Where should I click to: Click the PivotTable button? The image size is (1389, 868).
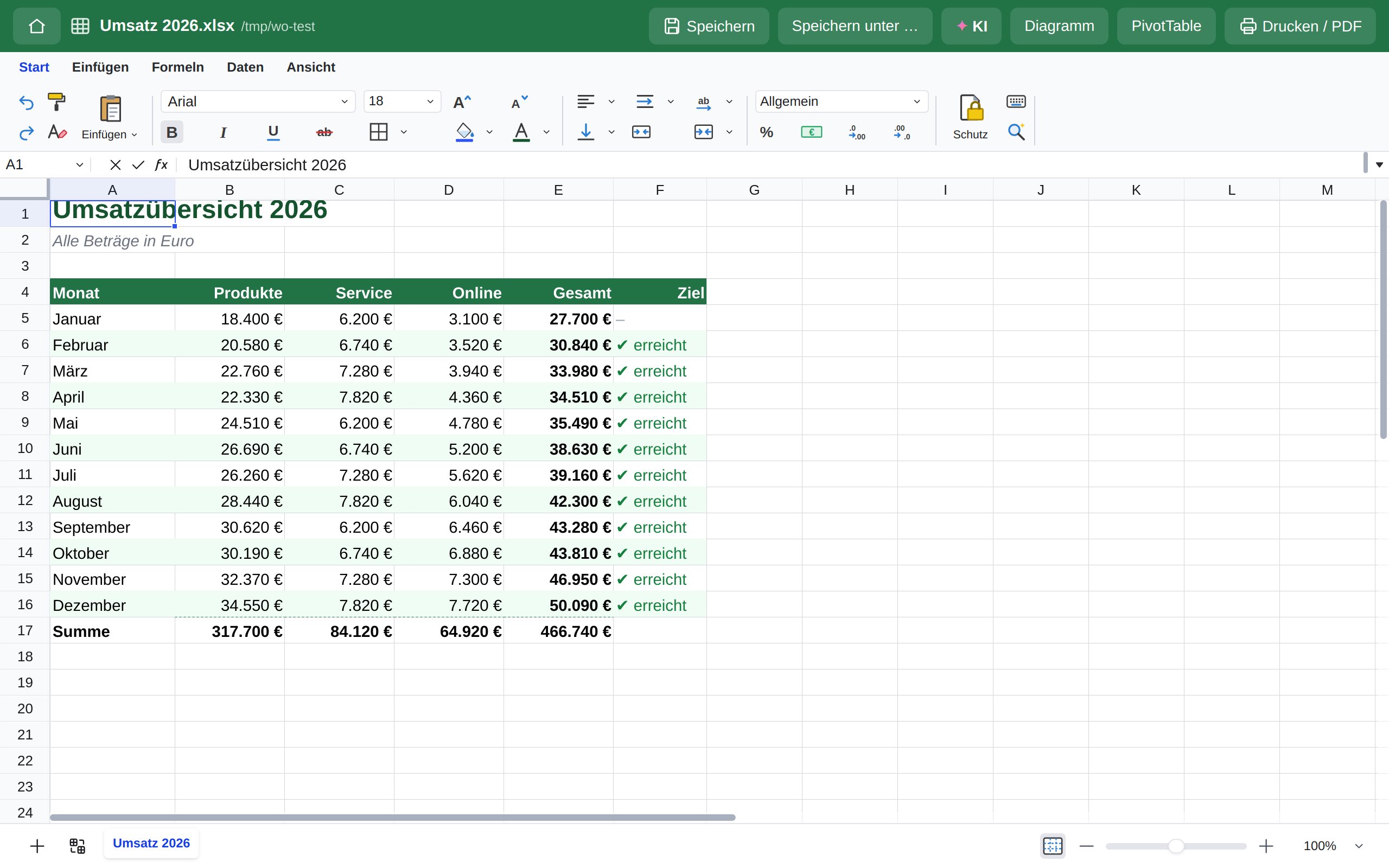1165,26
